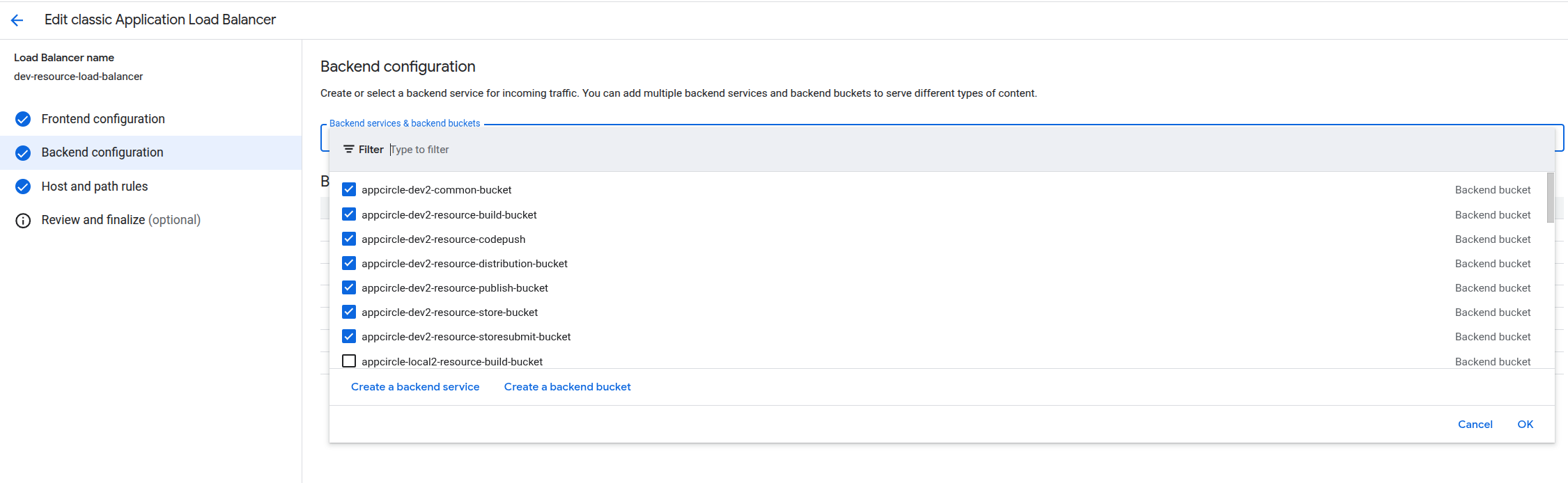Open Backend configuration step
This screenshot has height=483, width=1568.
tap(150, 152)
